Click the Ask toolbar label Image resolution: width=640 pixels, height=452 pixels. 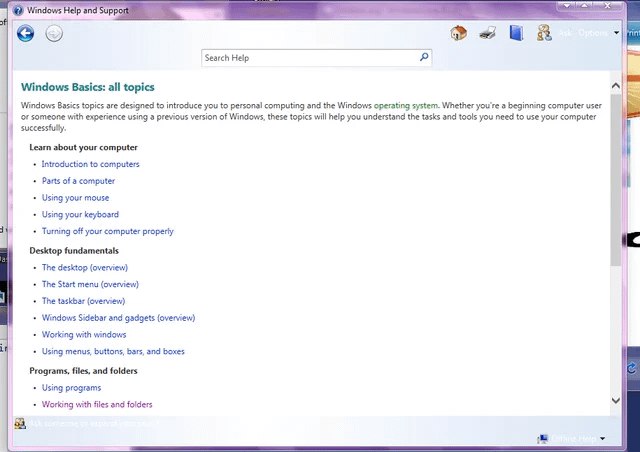pos(565,33)
